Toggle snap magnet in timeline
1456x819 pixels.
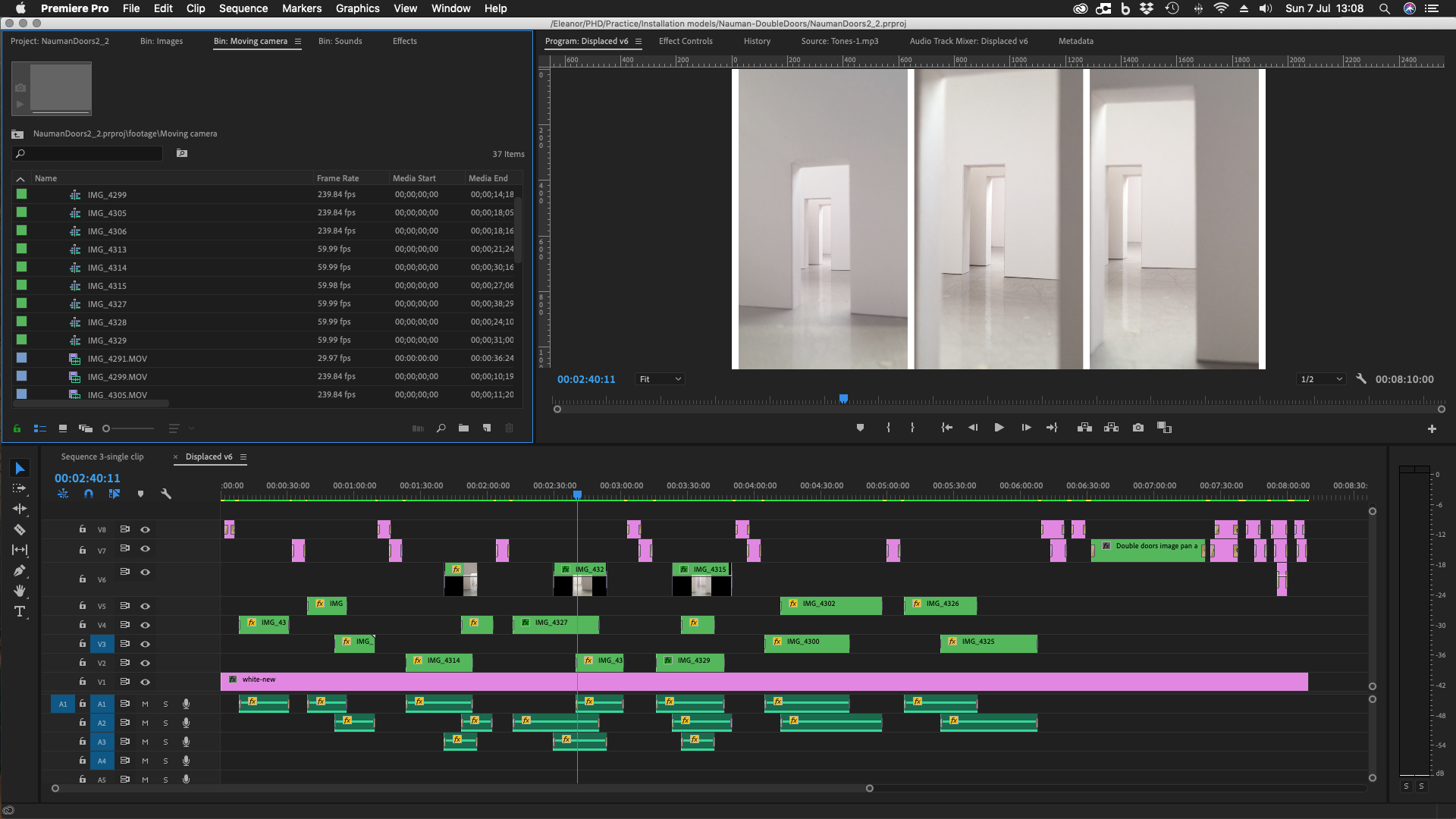(89, 494)
